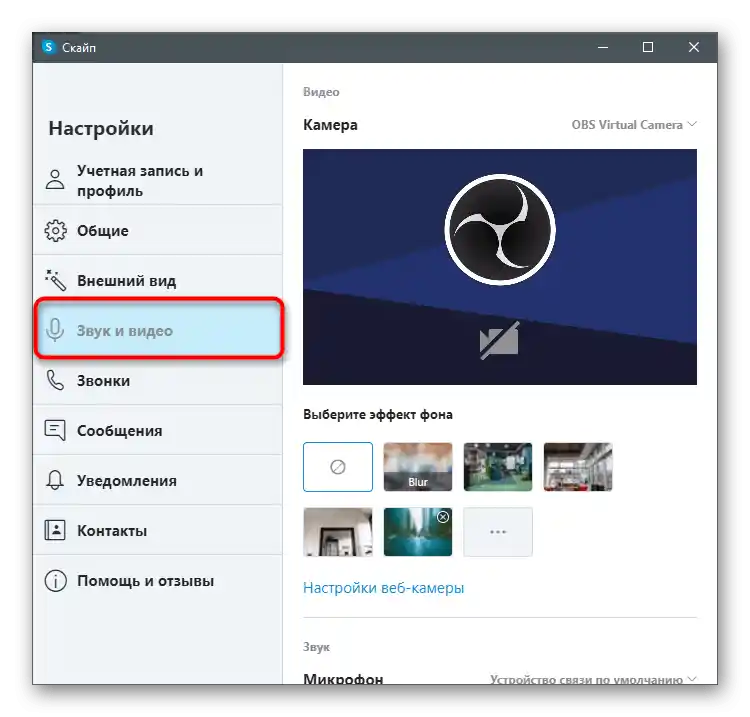Open the Общие settings section
750x717 pixels.
pos(158,231)
